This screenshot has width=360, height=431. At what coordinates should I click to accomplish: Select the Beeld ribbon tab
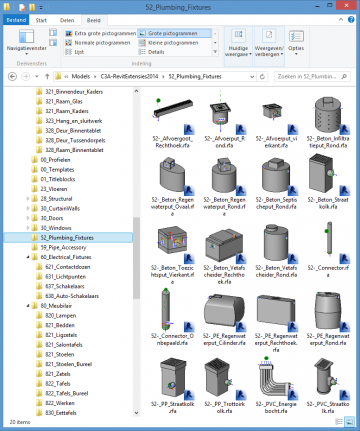click(x=94, y=20)
